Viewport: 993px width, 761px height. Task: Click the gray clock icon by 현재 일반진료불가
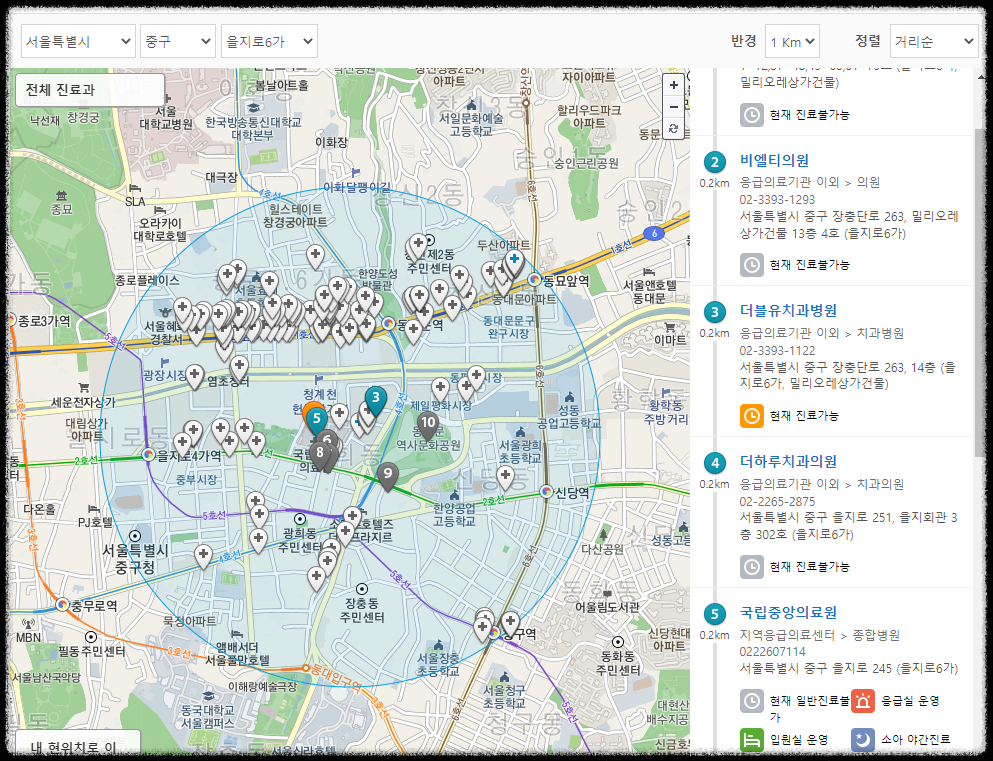click(752, 701)
